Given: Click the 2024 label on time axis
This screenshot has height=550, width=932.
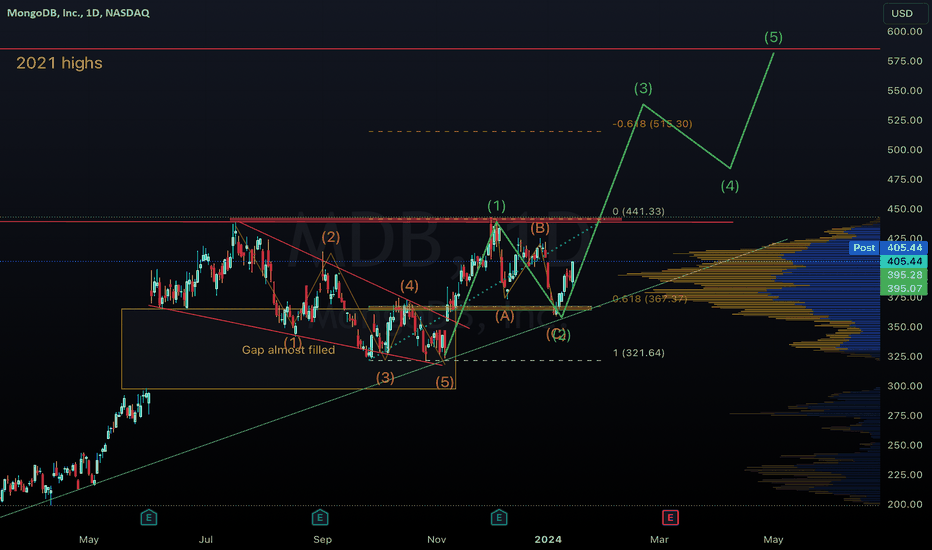Looking at the screenshot, I should (x=547, y=539).
